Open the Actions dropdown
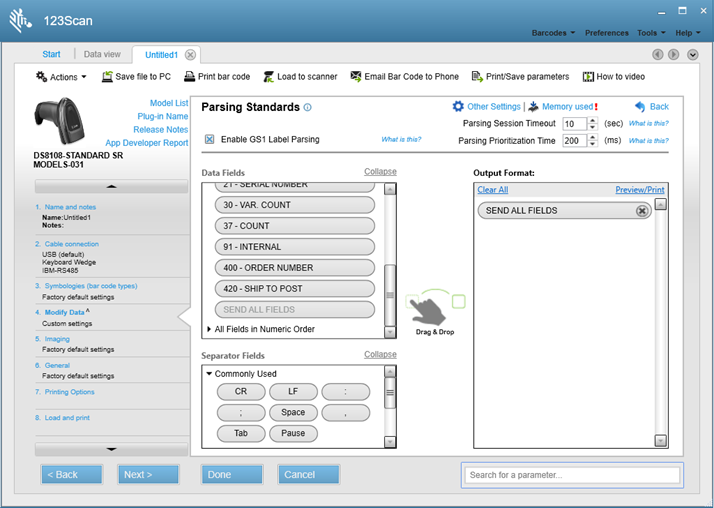This screenshot has width=714, height=508. coord(61,77)
